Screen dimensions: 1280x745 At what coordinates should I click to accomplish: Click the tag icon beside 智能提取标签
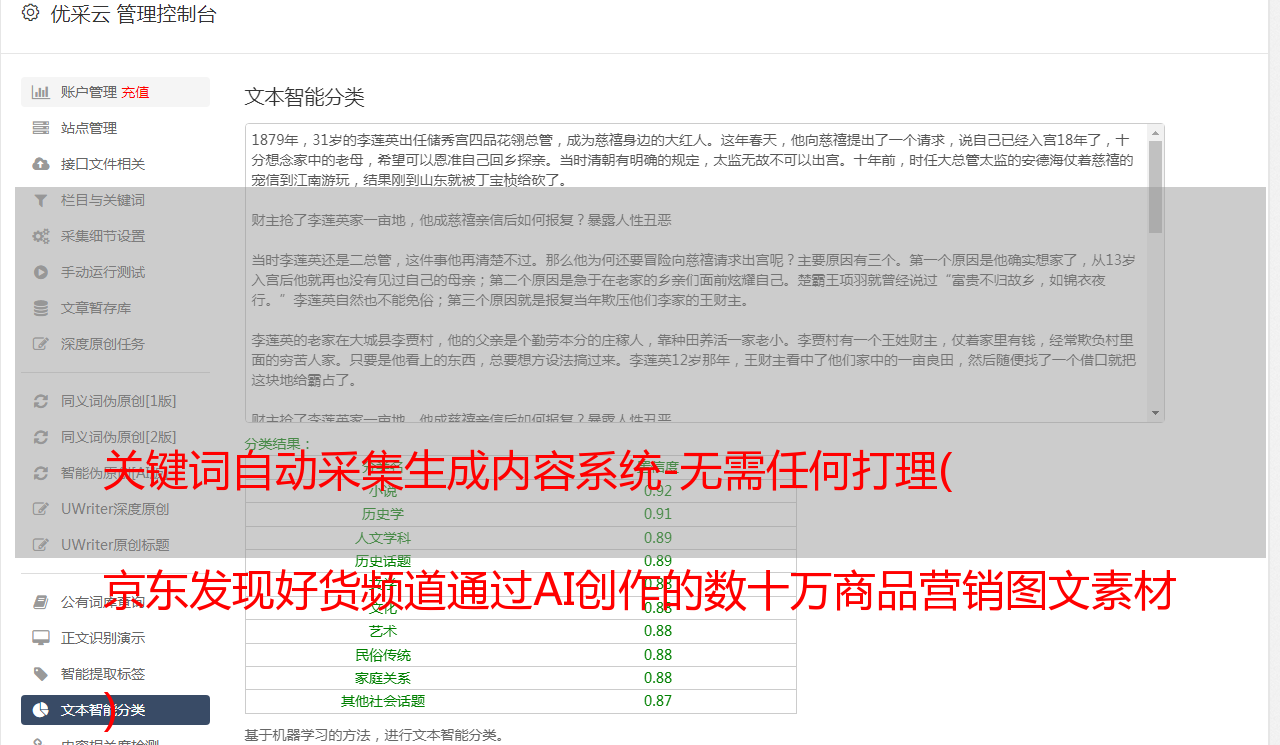(41, 674)
